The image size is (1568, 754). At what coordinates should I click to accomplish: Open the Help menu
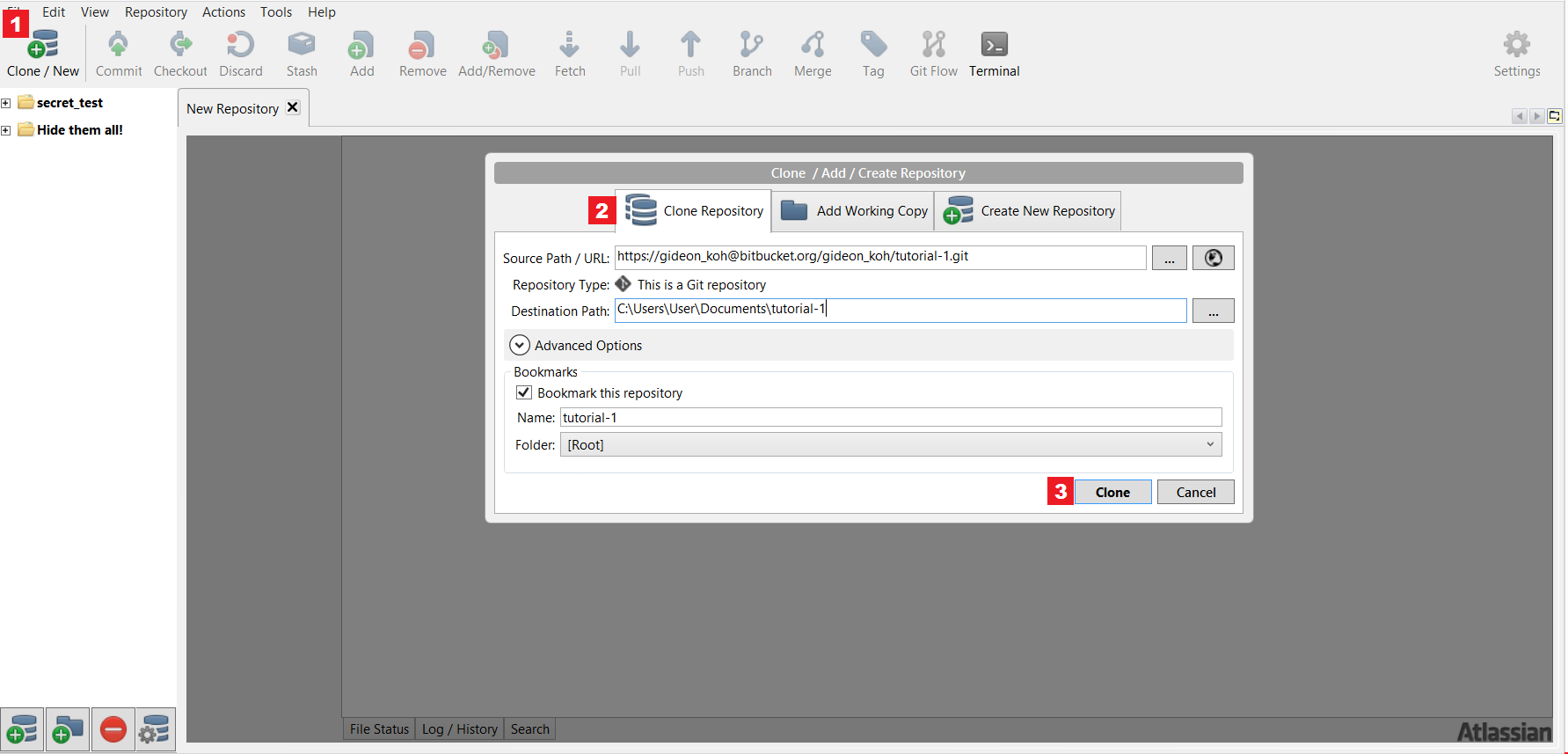[x=322, y=11]
